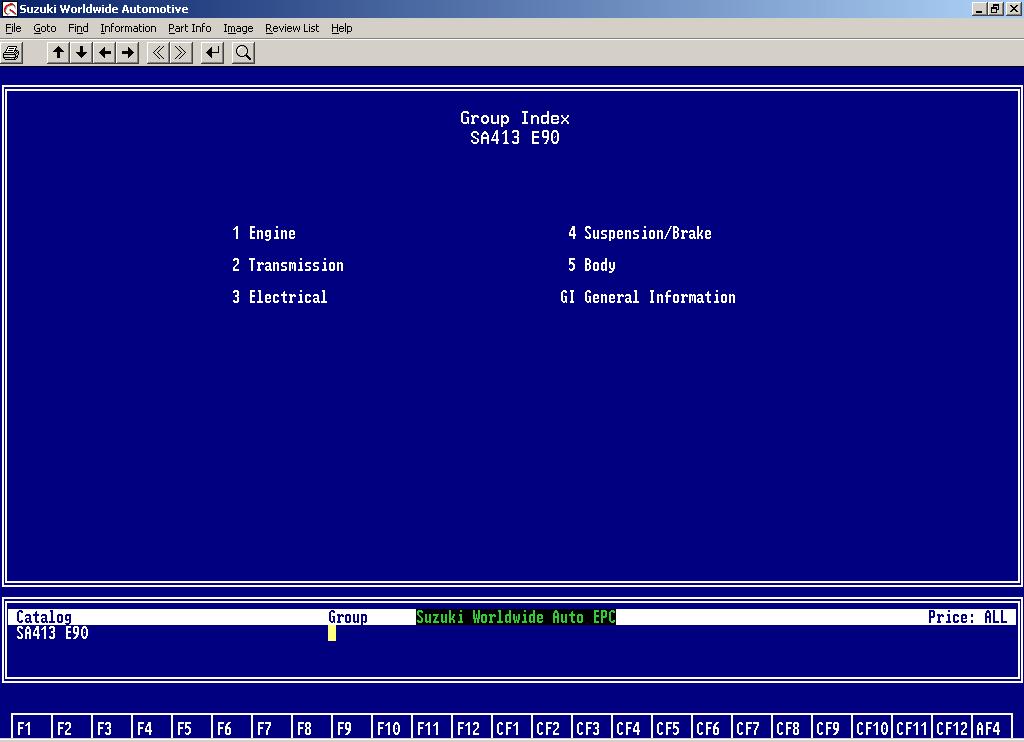Click the printer icon in the toolbar

pos(11,53)
